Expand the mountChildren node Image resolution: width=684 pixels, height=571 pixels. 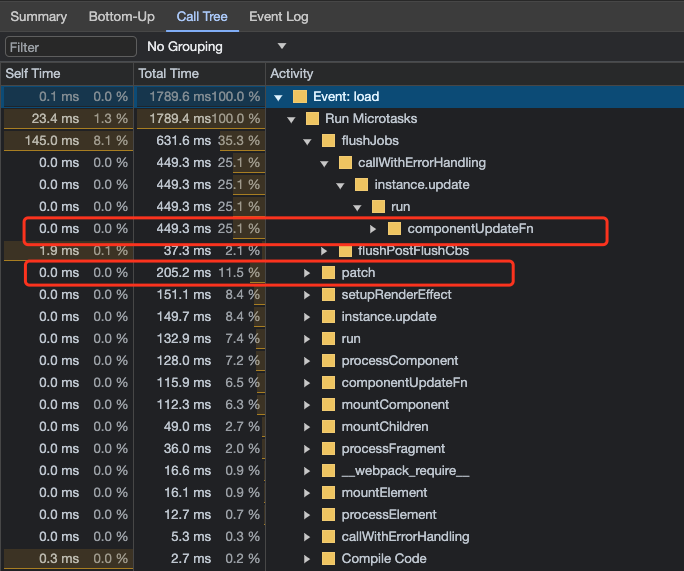[x=307, y=427]
